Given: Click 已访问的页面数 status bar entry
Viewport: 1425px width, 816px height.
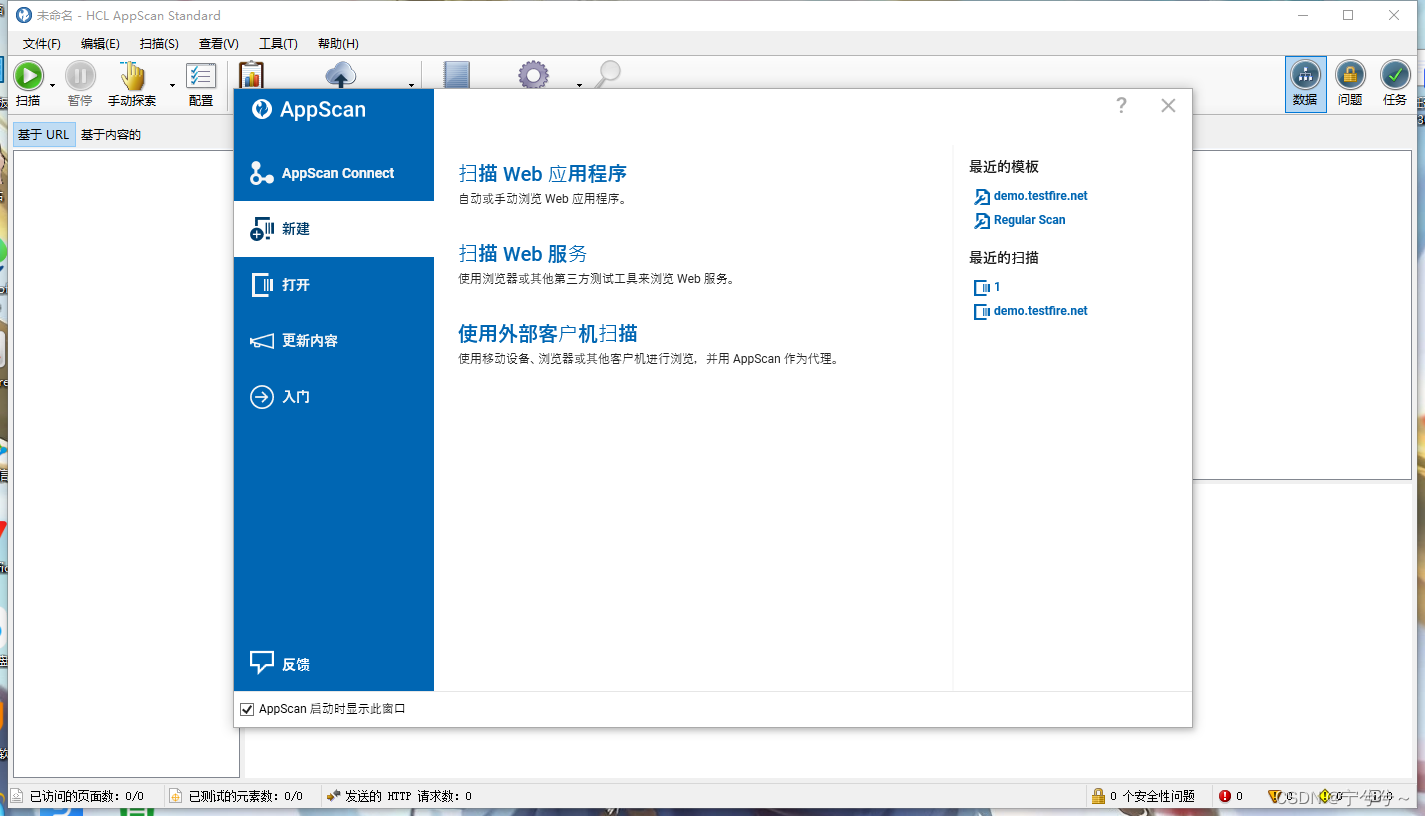Looking at the screenshot, I should point(78,796).
